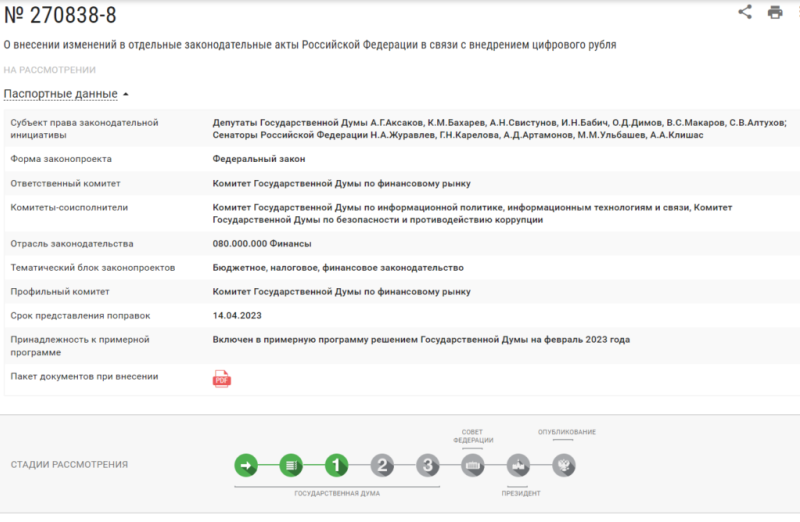
Task: Select the Federation Council stage icon
Action: tap(473, 465)
